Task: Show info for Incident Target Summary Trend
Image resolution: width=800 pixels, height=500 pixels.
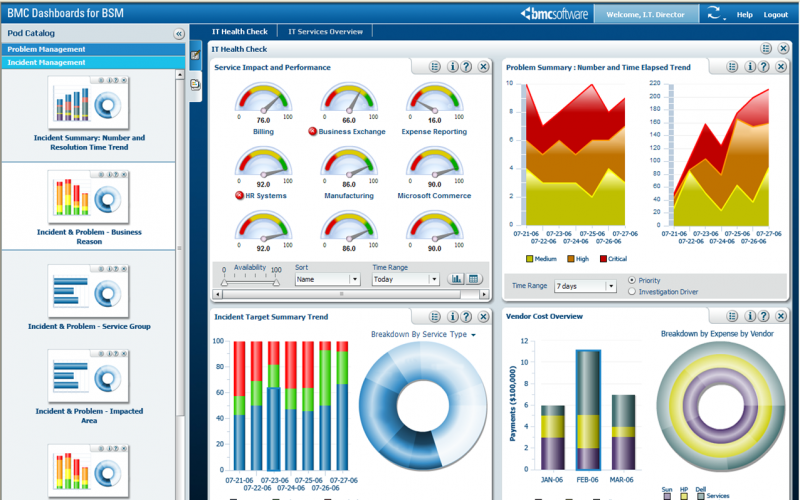Action: 453,316
